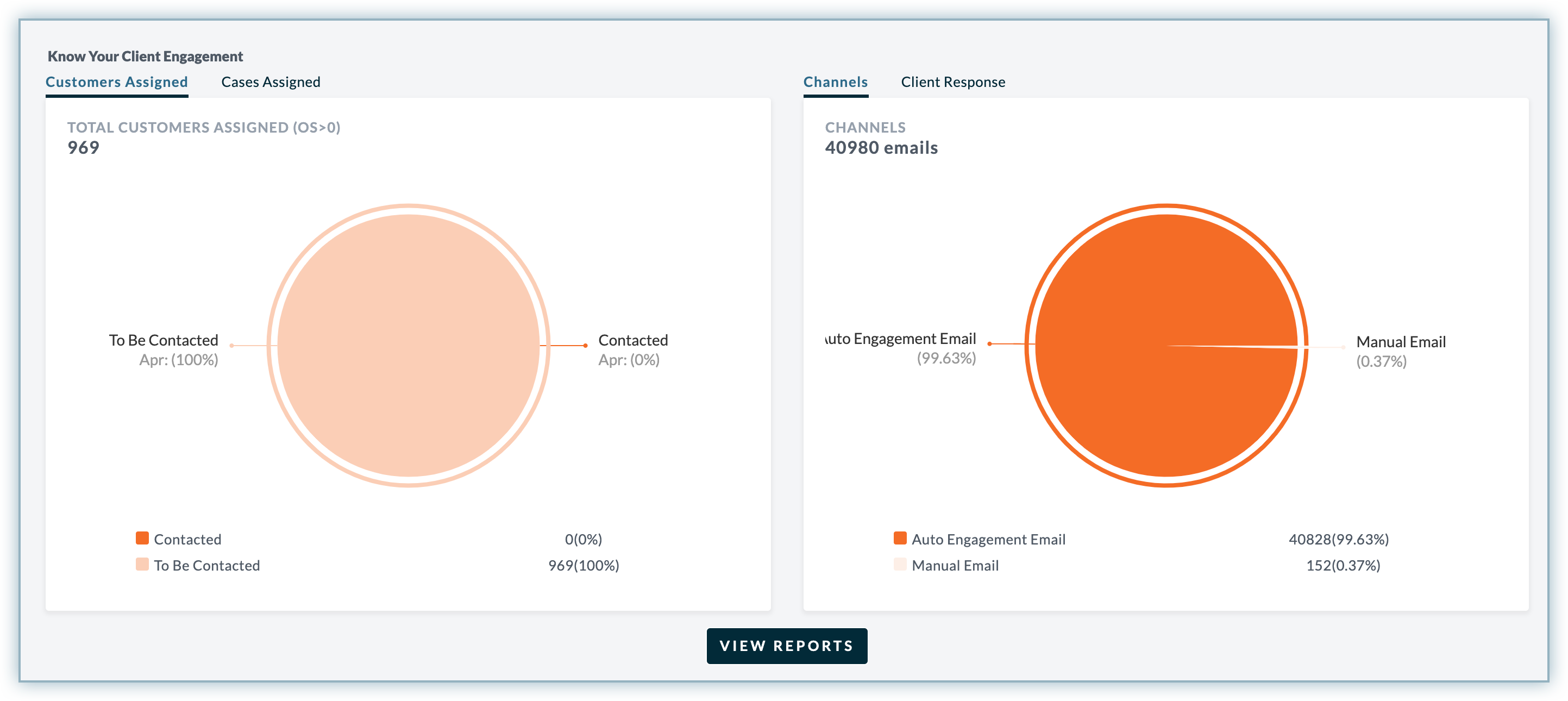The width and height of the screenshot is (1568, 701).
Task: Toggle the To Be Contacted legend label
Action: (207, 565)
